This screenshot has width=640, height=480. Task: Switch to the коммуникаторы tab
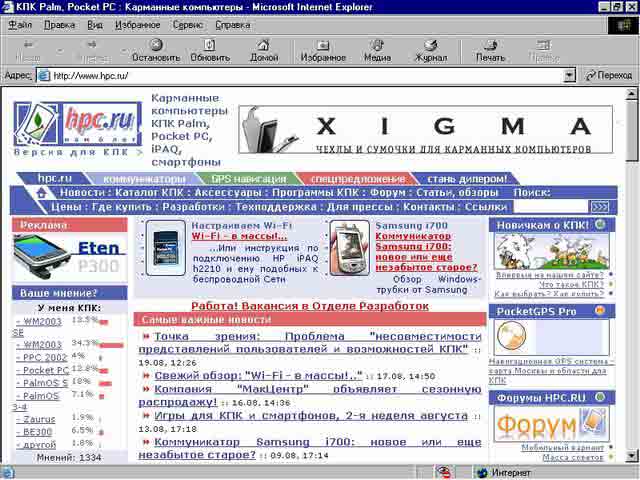tap(144, 179)
